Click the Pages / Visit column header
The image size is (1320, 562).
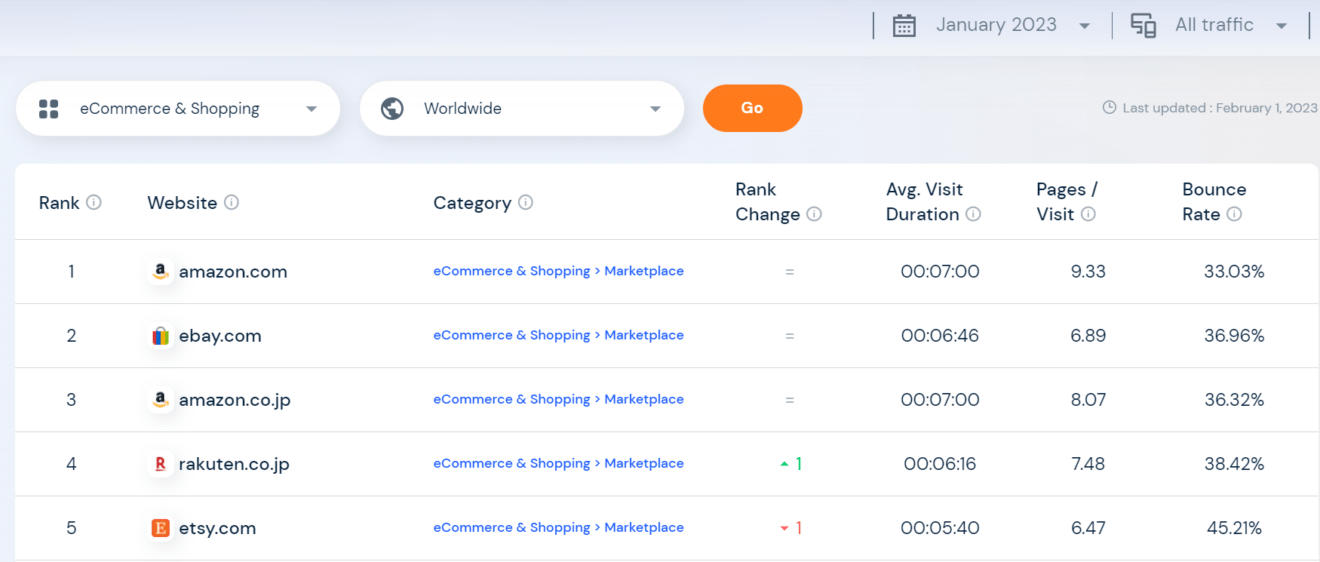(1067, 201)
